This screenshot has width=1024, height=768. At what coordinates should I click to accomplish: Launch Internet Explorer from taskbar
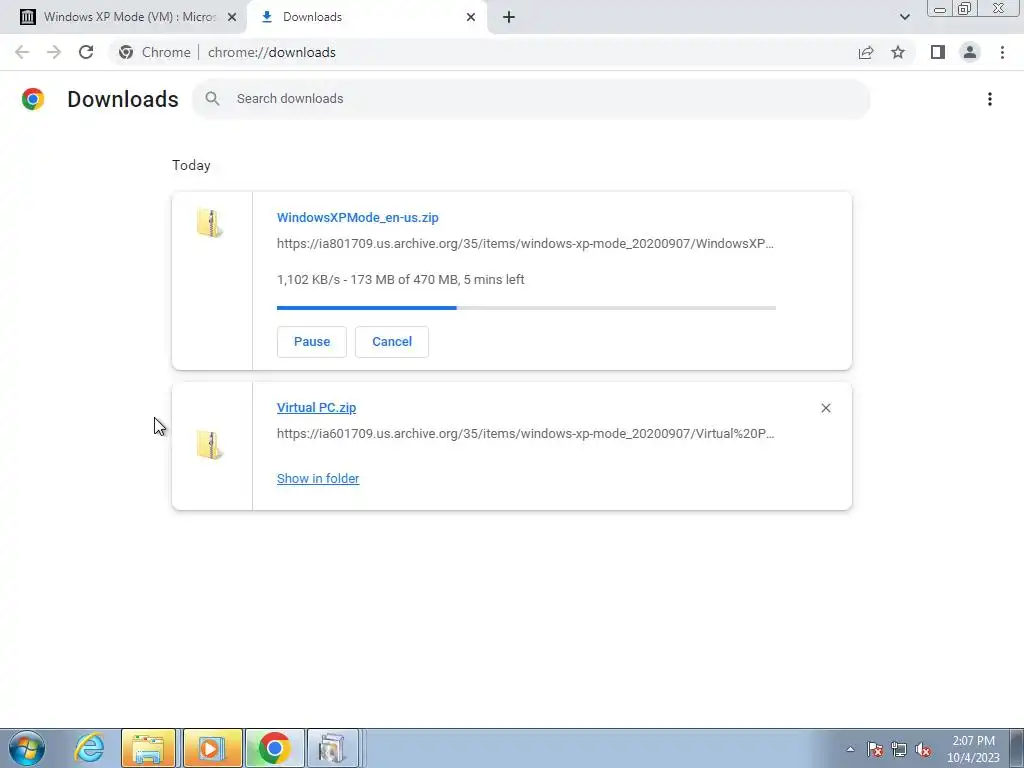tap(89, 748)
